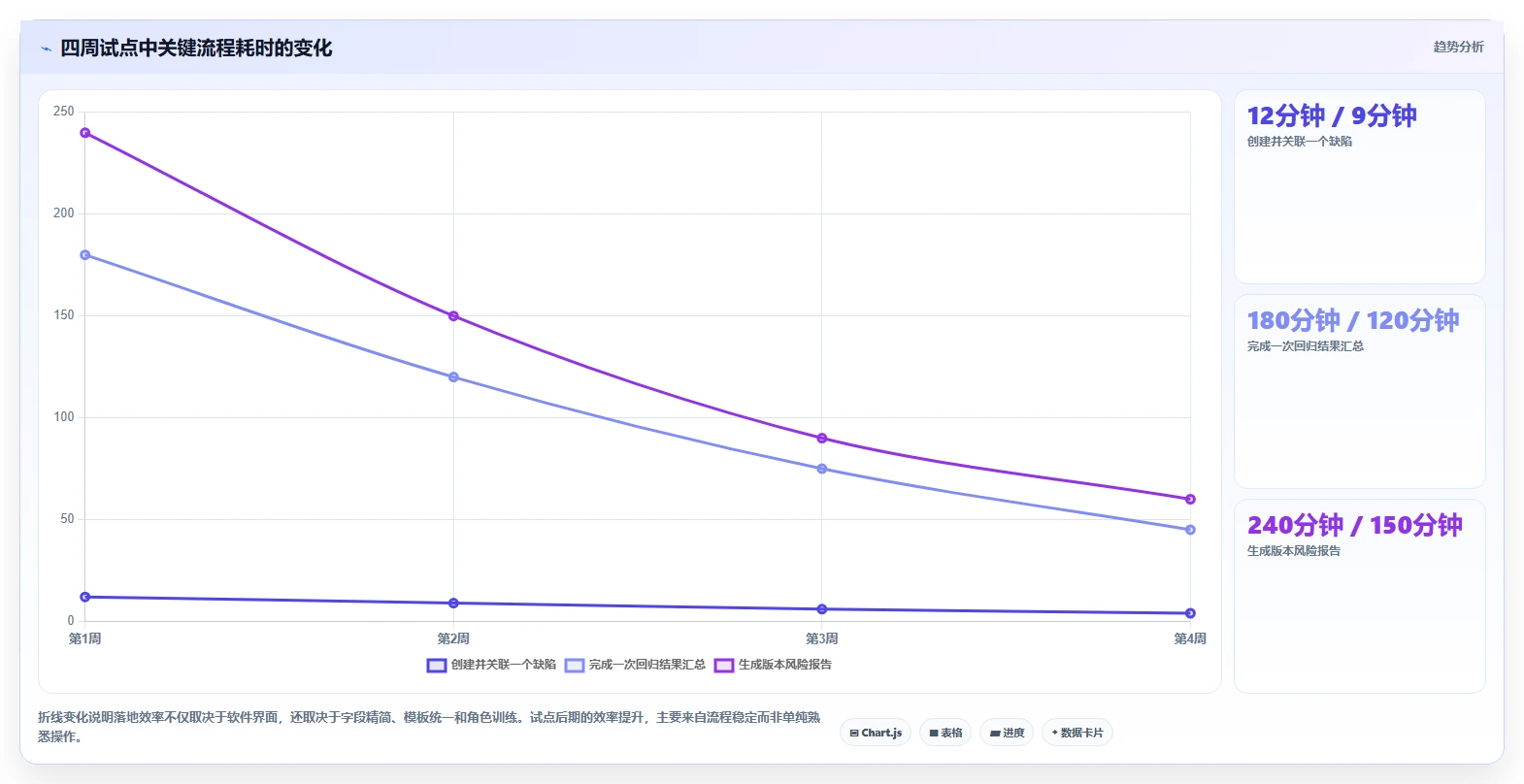The height and width of the screenshot is (784, 1524).
Task: Click the Chart.js tag chip
Action: click(876, 733)
